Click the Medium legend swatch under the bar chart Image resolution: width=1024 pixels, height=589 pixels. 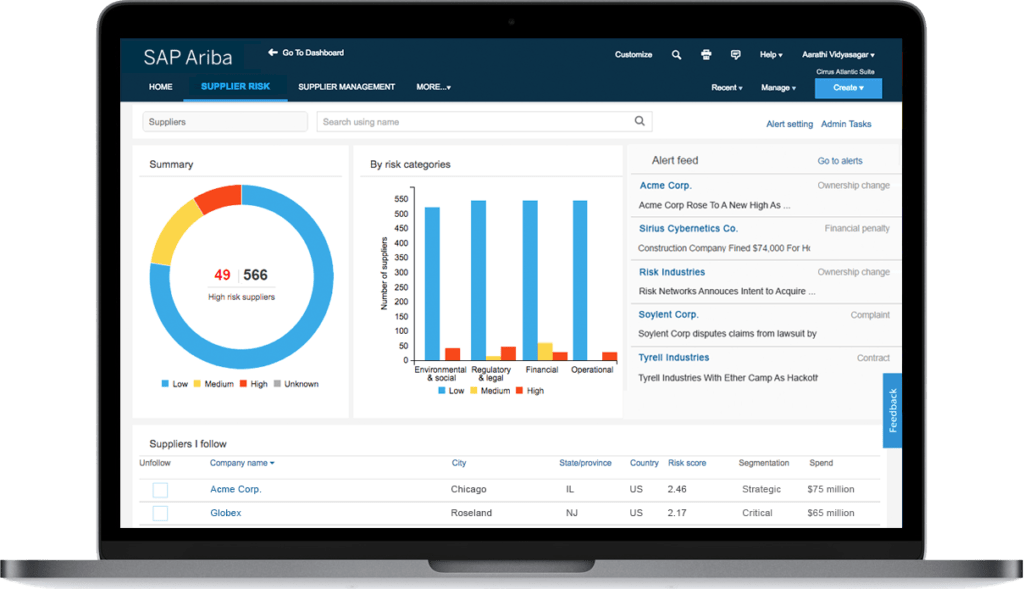(x=473, y=390)
